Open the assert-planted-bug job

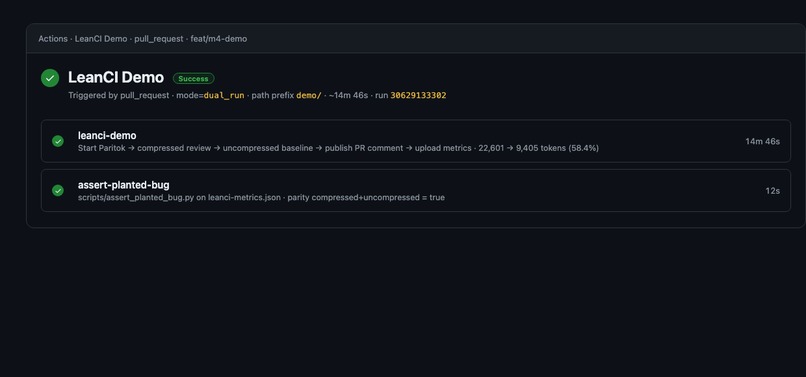pyautogui.click(x=415, y=190)
